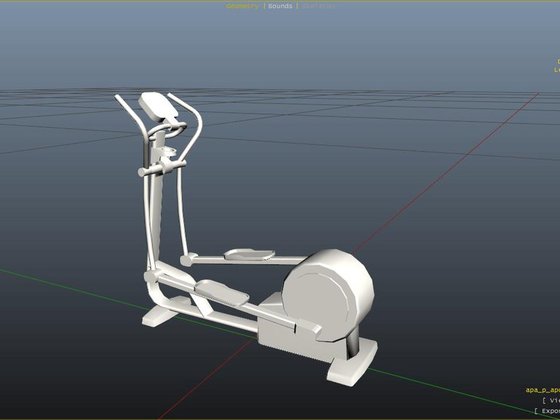Select the faded tab right of Sounds
Image resolution: width=560 pixels, height=420 pixels.
coord(318,6)
